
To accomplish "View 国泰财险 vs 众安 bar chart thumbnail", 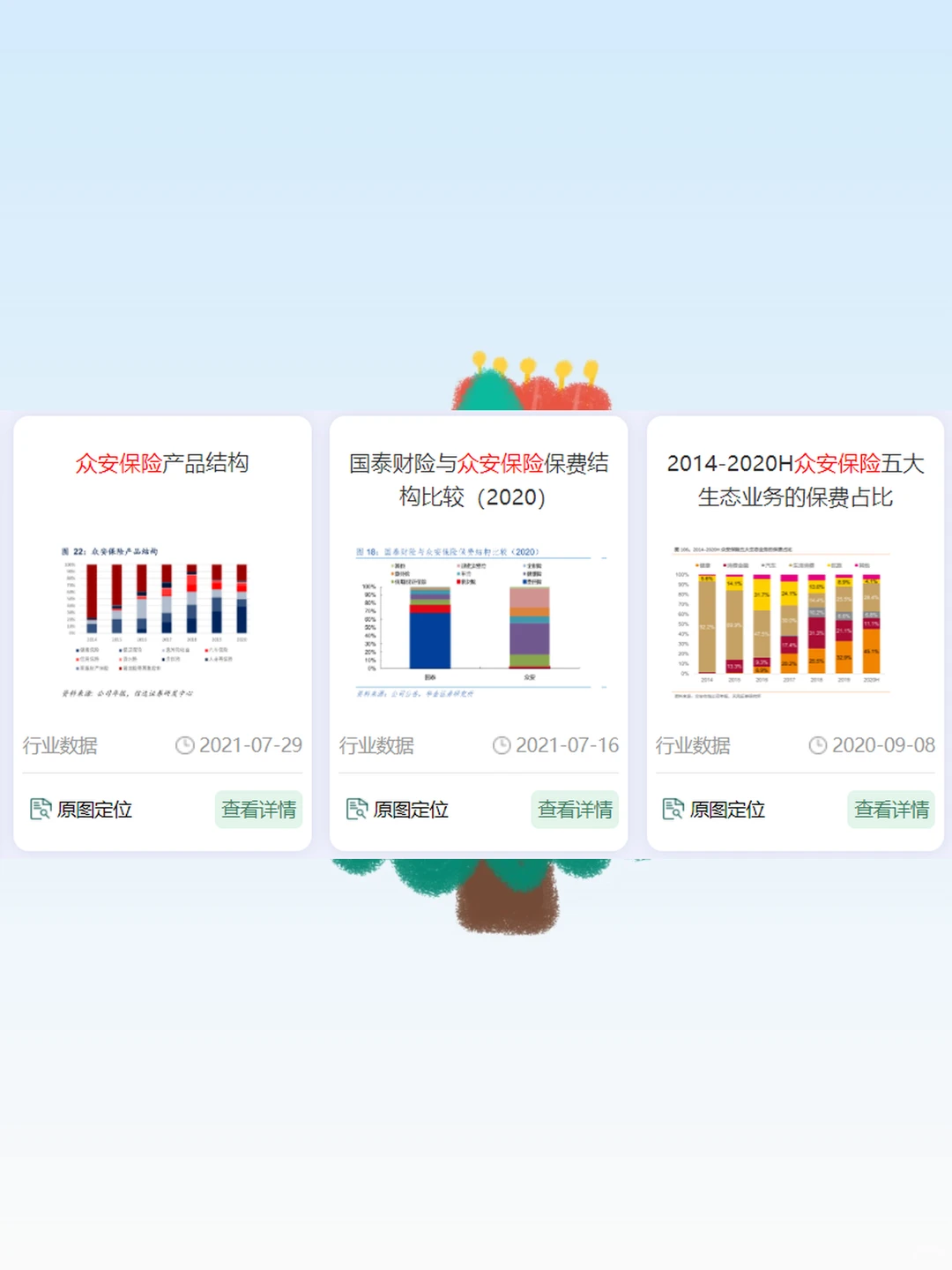I will pyautogui.click(x=480, y=623).
